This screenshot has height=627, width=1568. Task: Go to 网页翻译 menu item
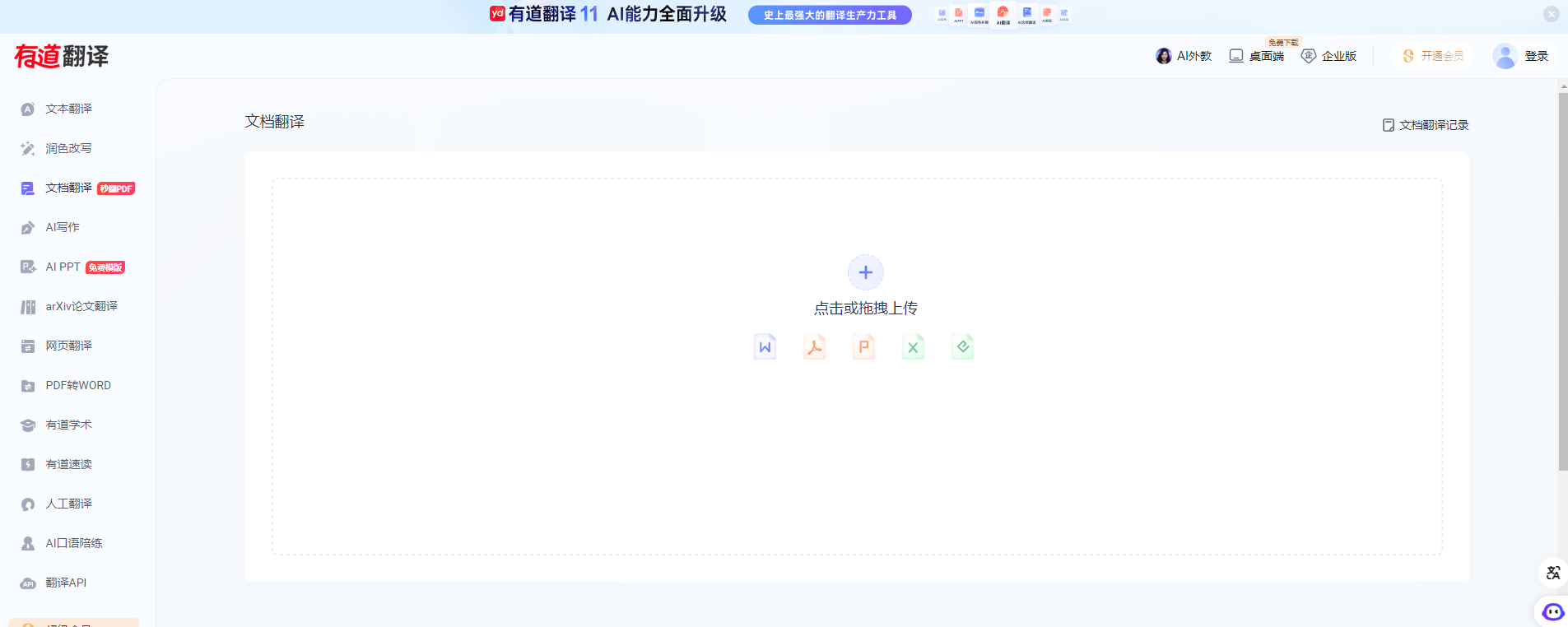[x=68, y=346]
